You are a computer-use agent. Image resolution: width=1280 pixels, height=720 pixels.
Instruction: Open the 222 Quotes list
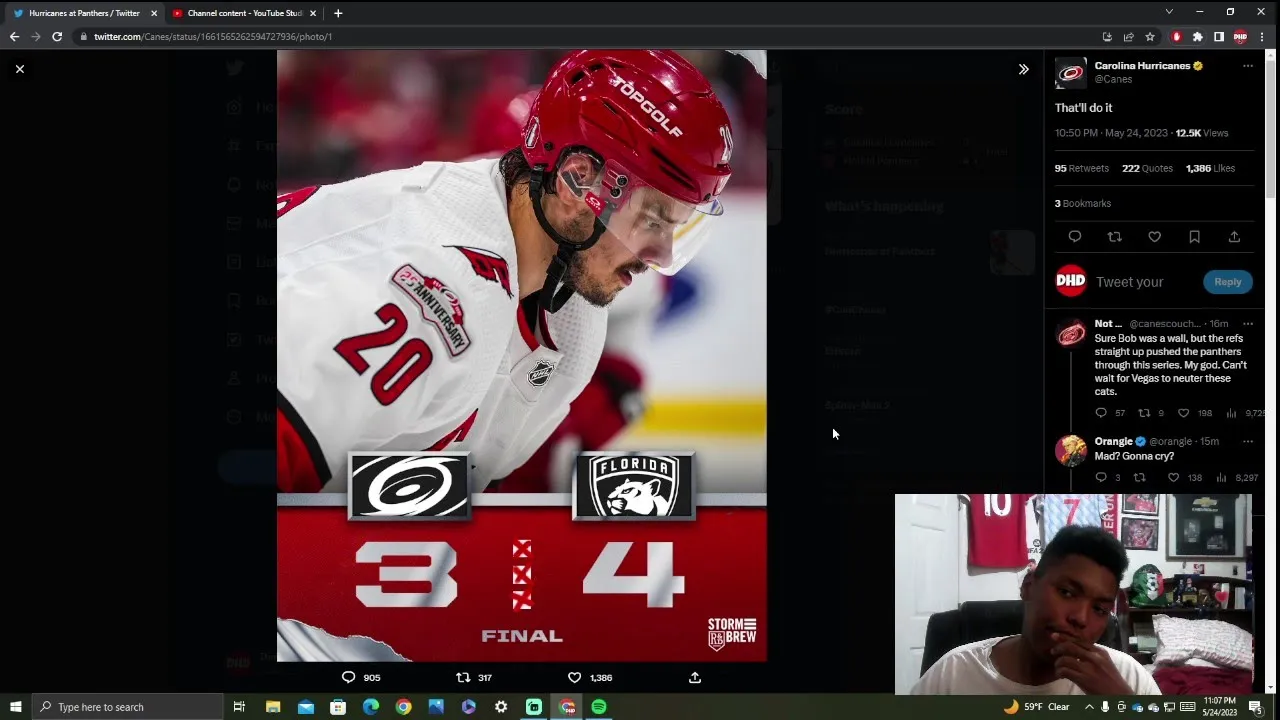pyautogui.click(x=1147, y=168)
